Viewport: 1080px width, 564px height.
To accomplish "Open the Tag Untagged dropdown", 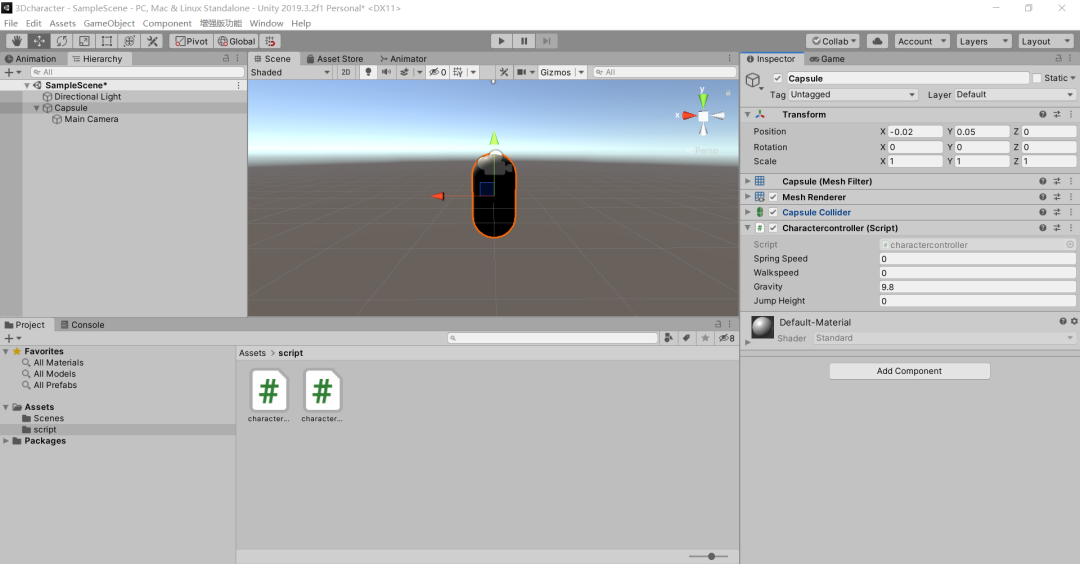I will coord(853,95).
